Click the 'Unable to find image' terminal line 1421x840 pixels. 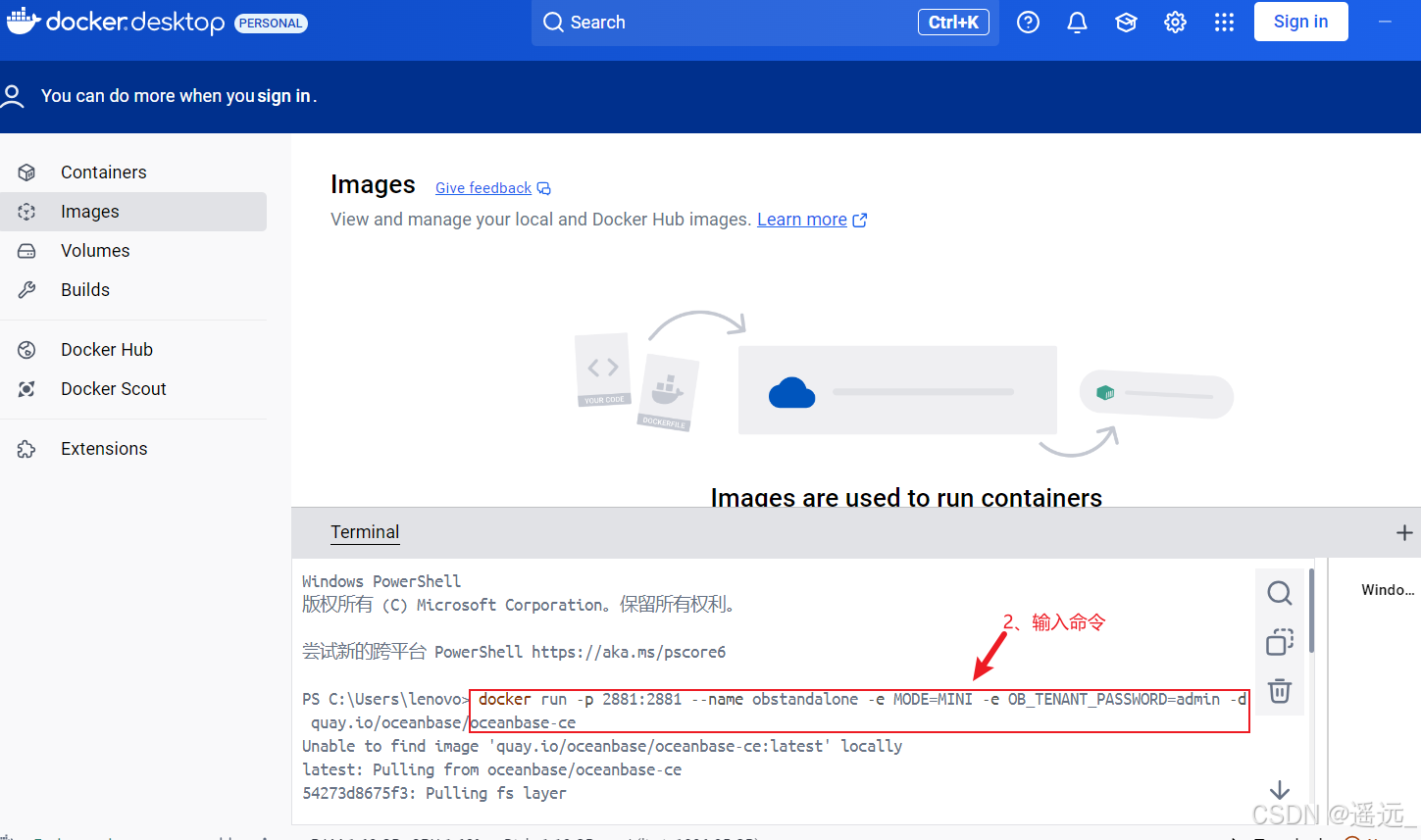[x=602, y=746]
